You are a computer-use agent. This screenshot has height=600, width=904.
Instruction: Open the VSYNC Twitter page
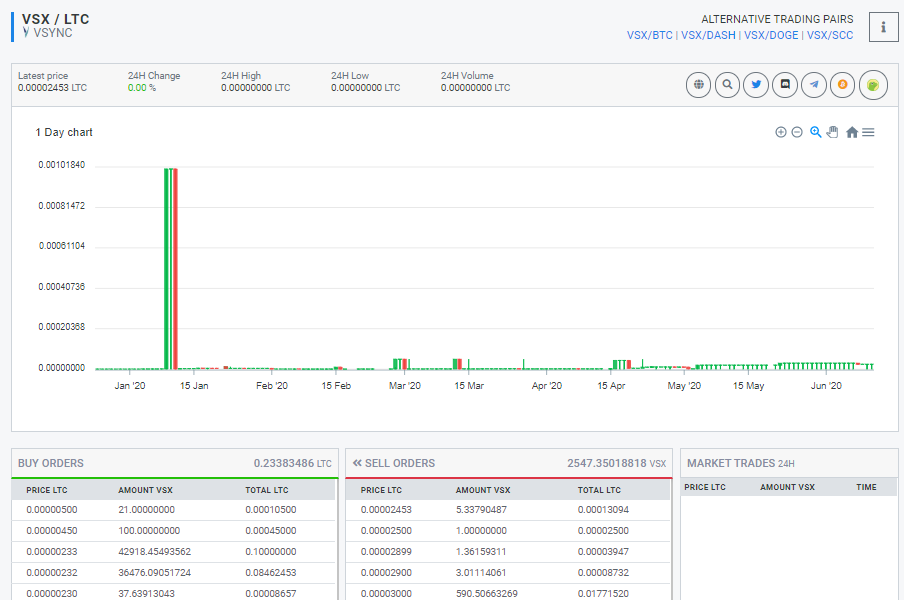coord(756,85)
